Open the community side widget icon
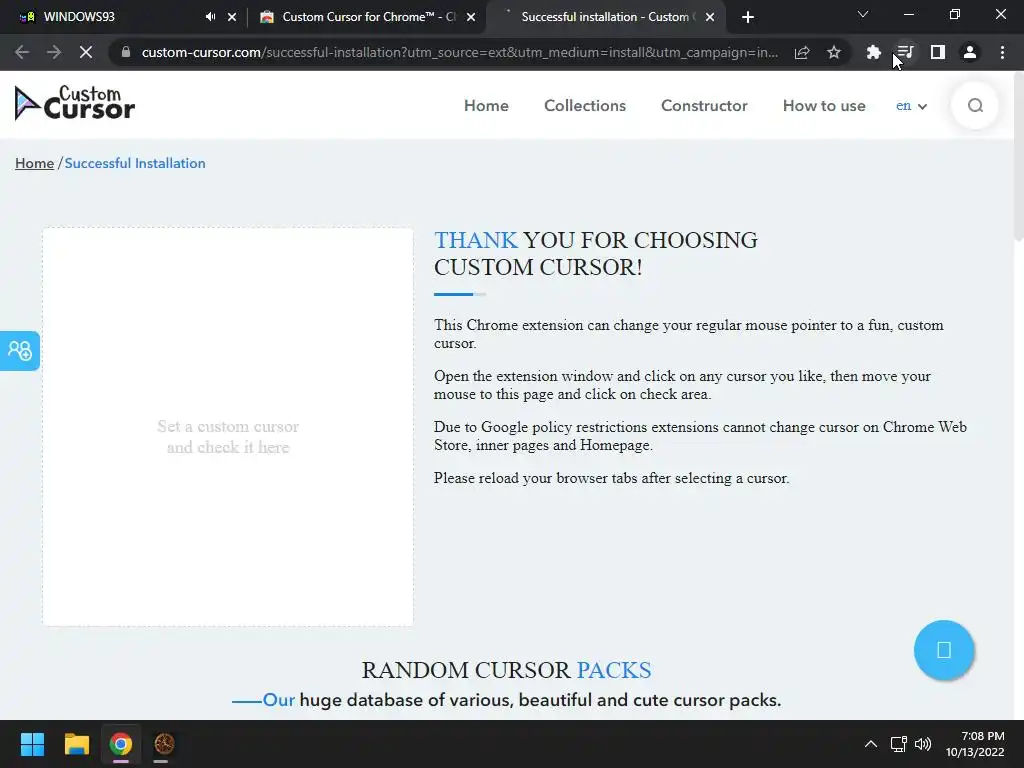 click(x=20, y=351)
